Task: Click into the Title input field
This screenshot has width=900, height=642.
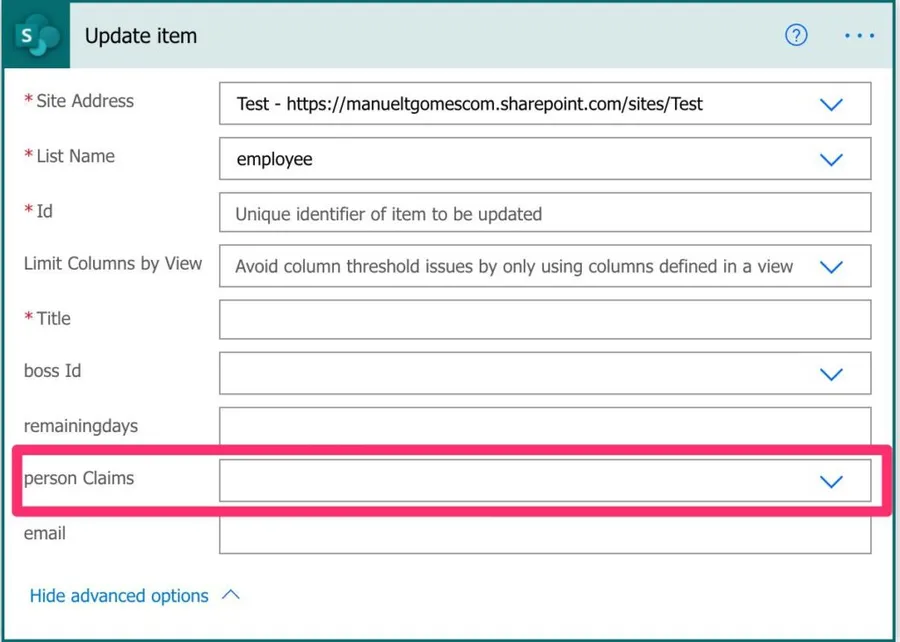Action: pos(544,320)
